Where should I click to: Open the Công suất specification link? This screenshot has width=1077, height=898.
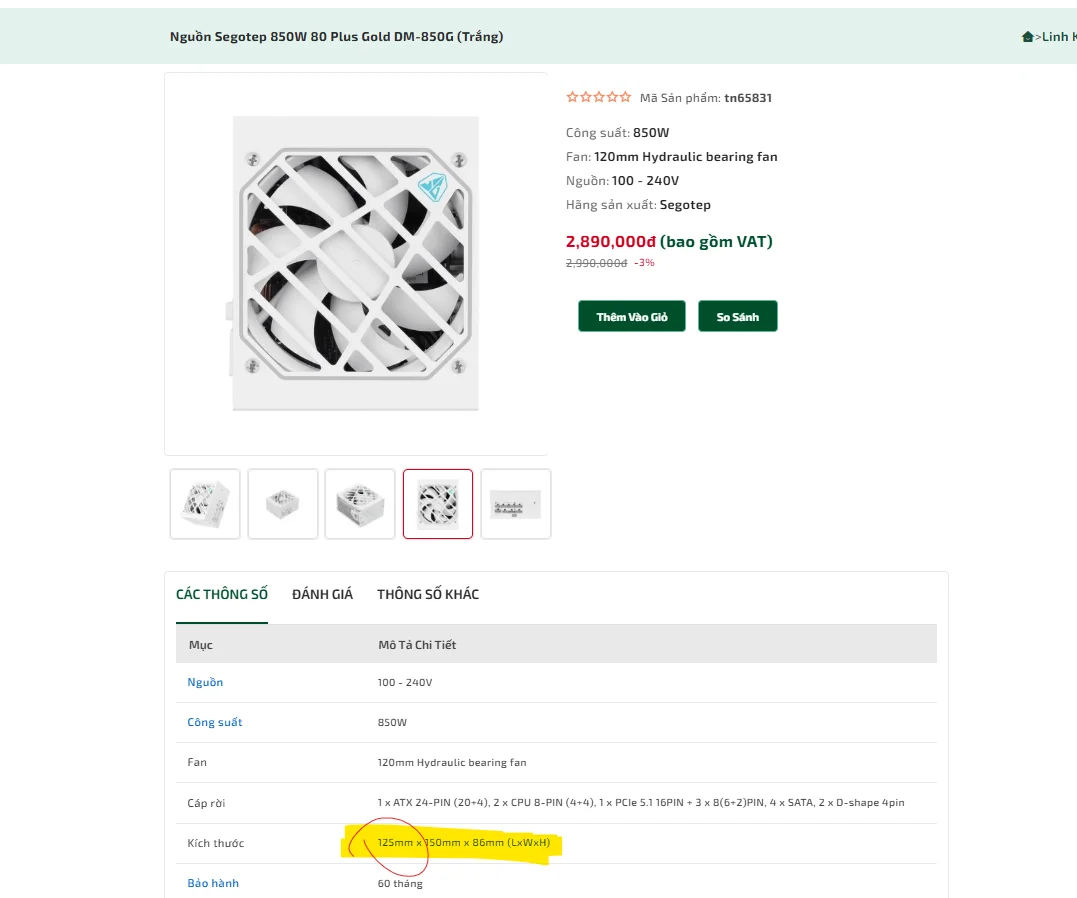coord(215,722)
